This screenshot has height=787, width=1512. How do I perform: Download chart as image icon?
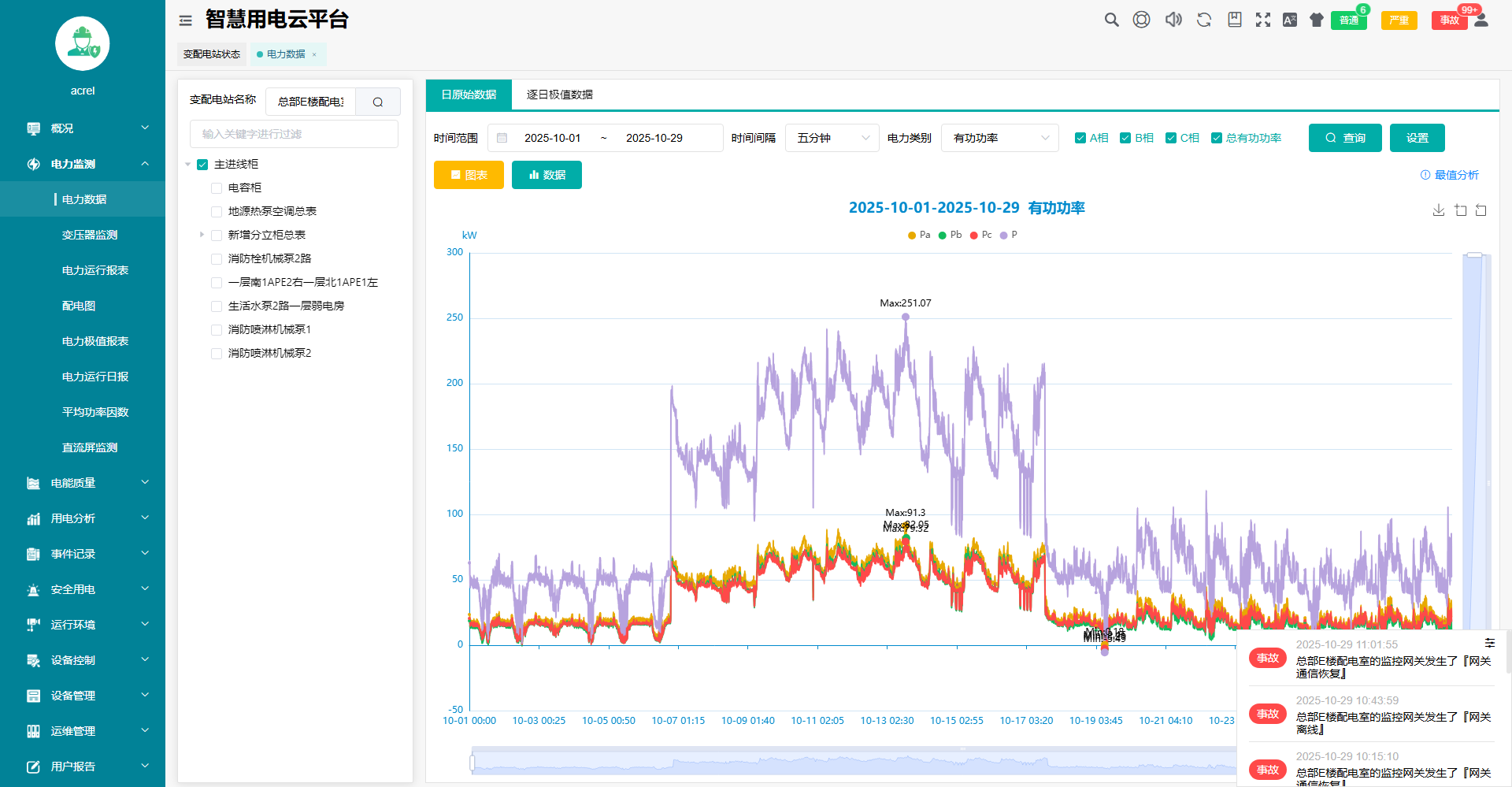click(x=1438, y=210)
